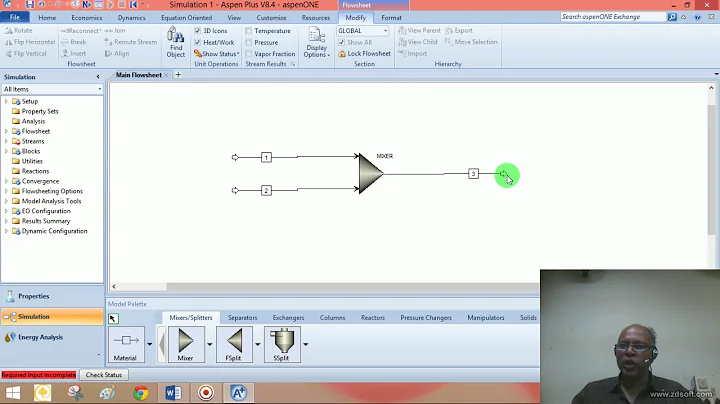Expand the Blocks tree node
Viewport: 720px width, 404px height.
point(6,152)
